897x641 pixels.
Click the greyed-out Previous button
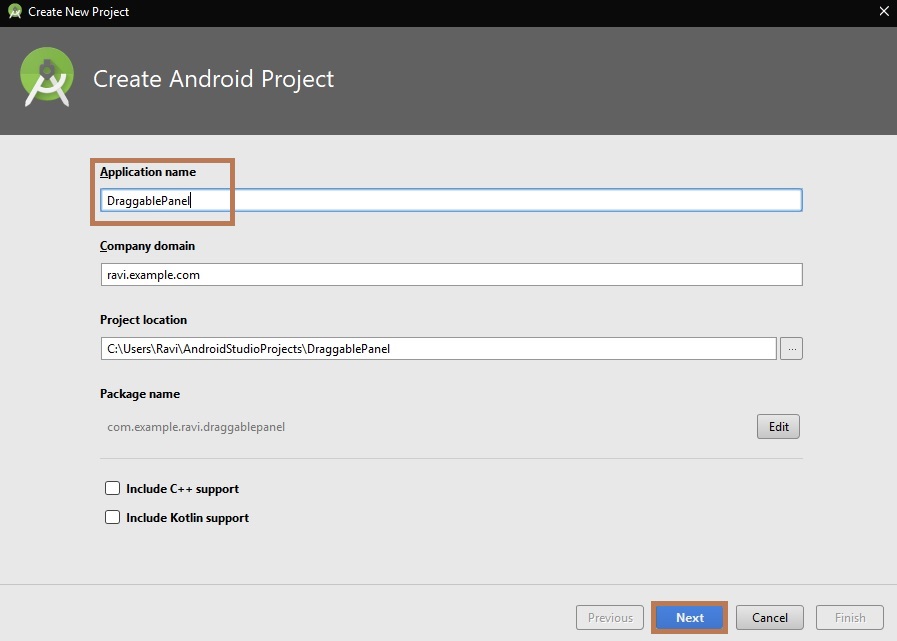coord(610,618)
